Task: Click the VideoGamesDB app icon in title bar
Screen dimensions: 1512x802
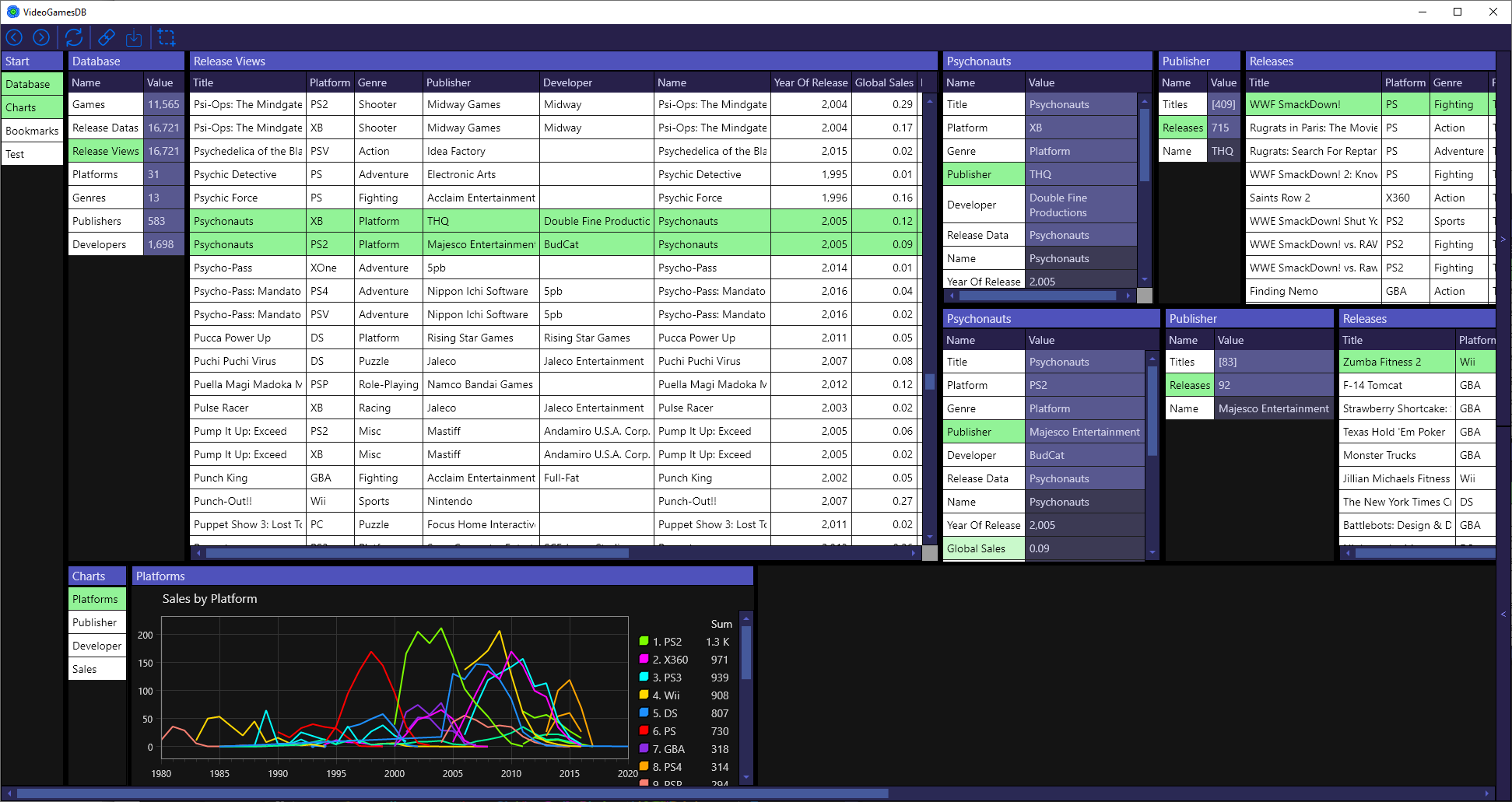Action: 12,12
